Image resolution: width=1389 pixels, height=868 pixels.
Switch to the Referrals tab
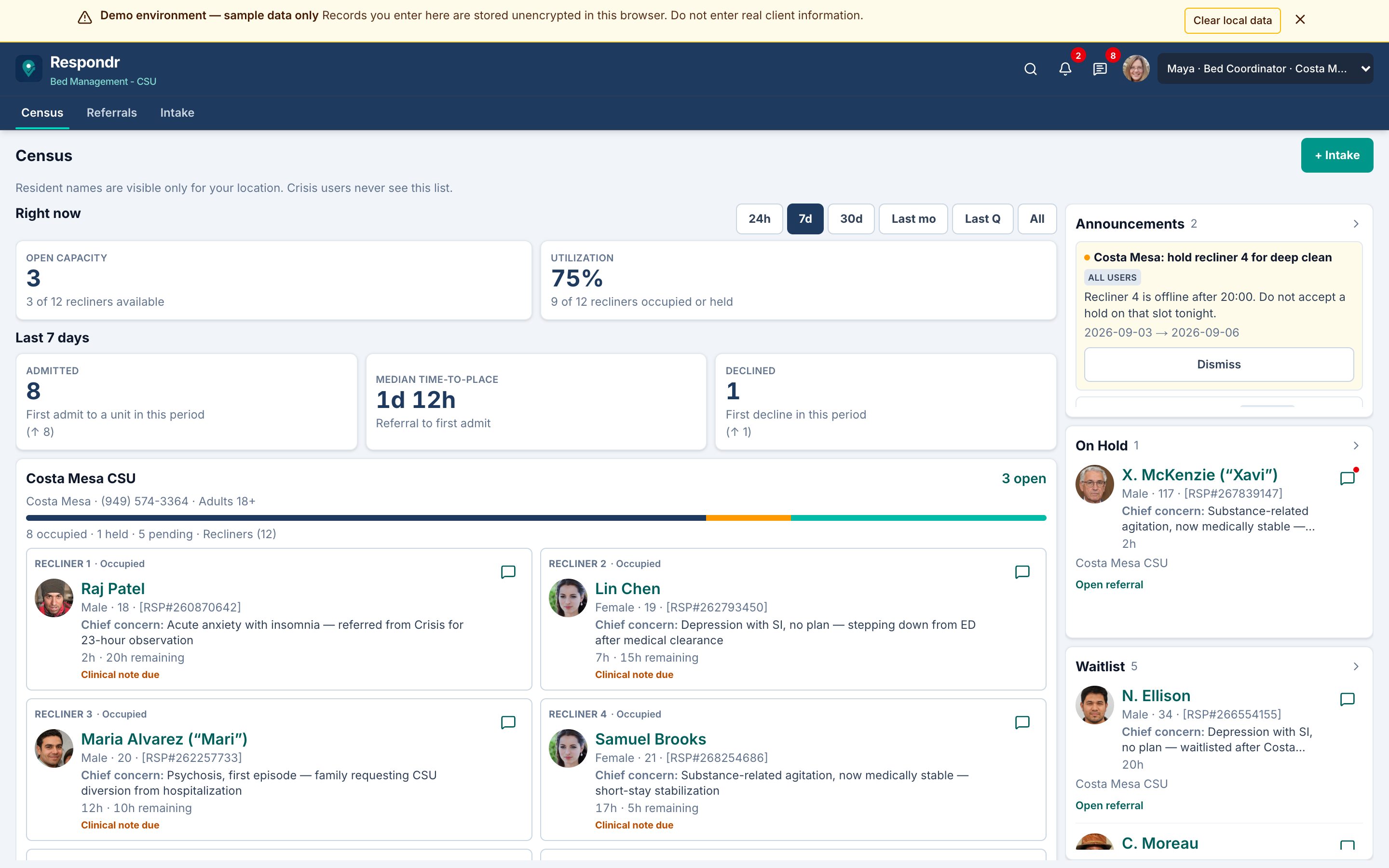pyautogui.click(x=112, y=112)
